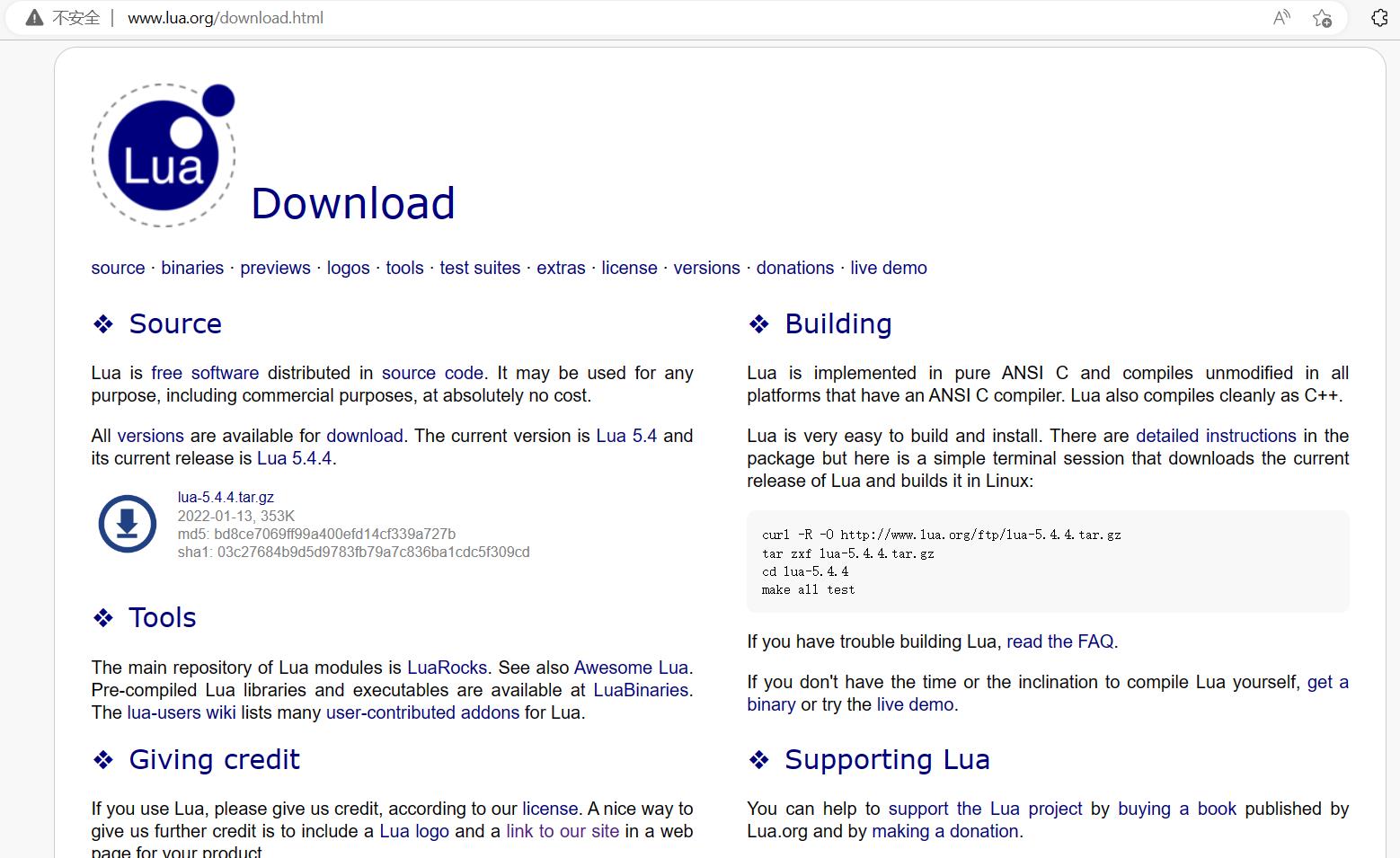Open the license nav link

click(629, 268)
